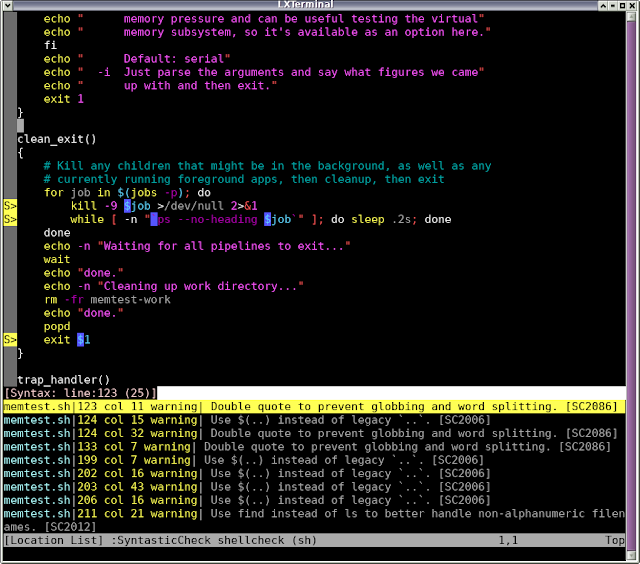Click the 'rm -fr memtest-work' line
The image size is (640, 564).
click(x=107, y=300)
